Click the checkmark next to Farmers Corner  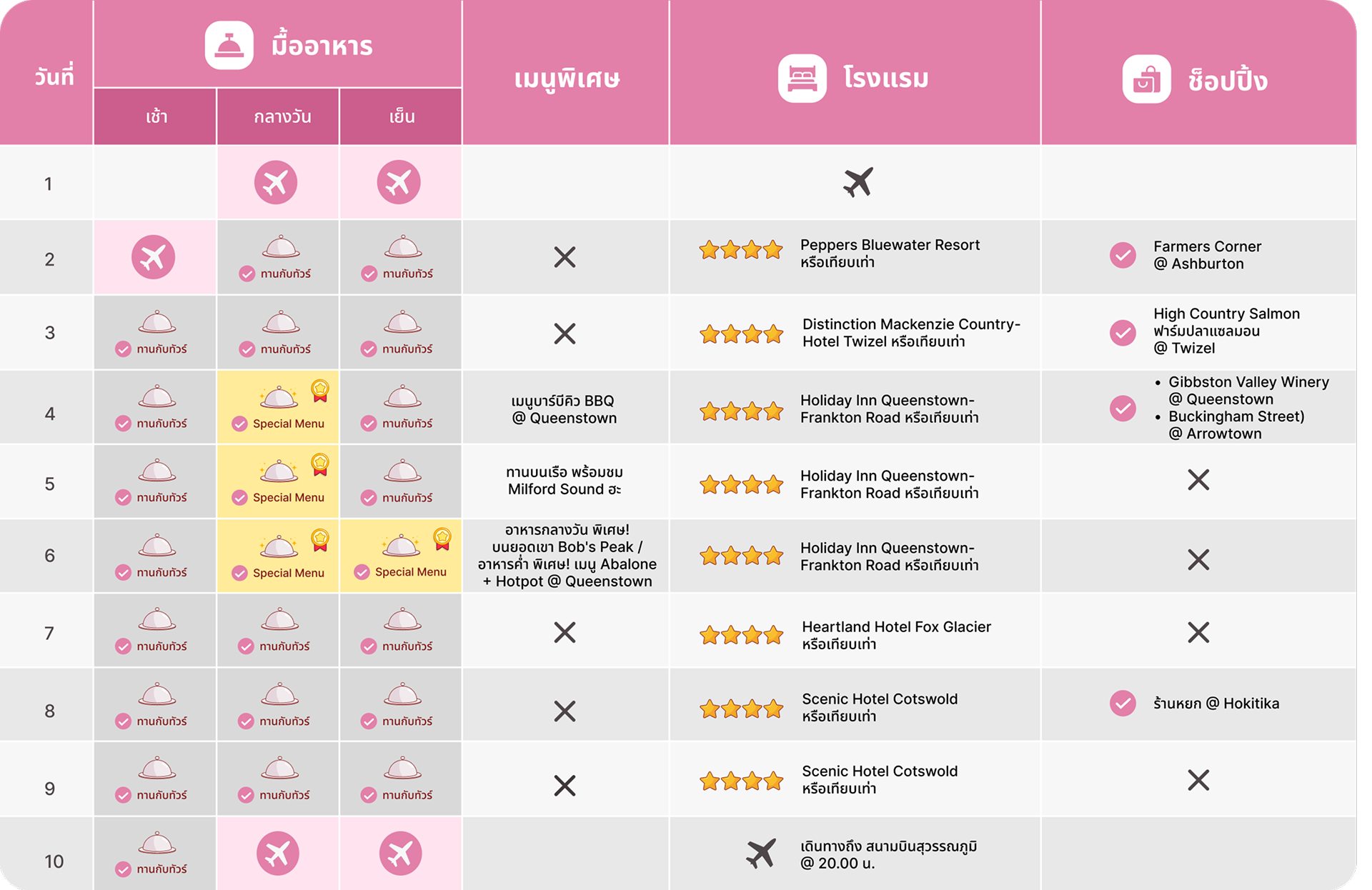click(x=1123, y=255)
